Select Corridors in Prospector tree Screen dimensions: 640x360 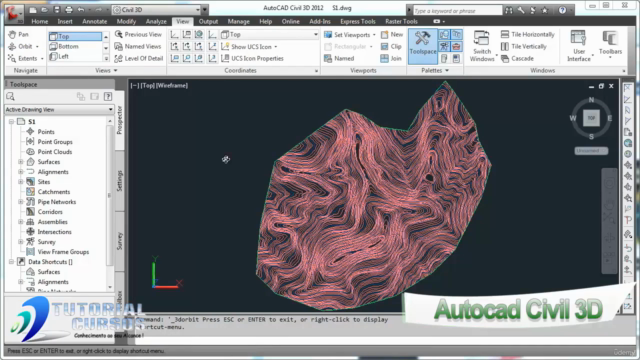point(50,212)
